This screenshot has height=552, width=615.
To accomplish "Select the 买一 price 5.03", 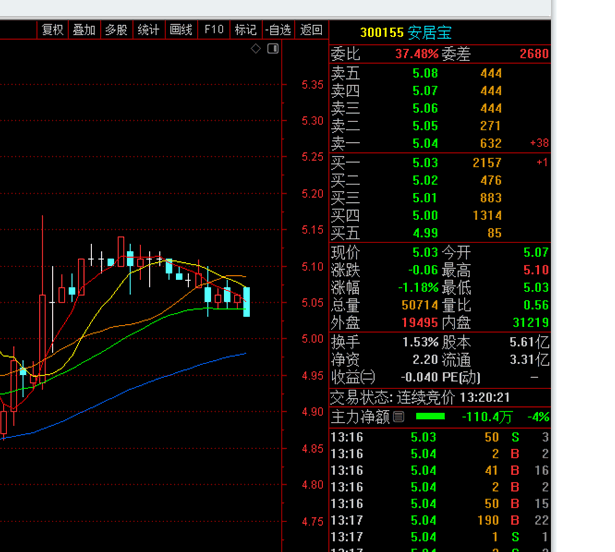I will (x=425, y=163).
